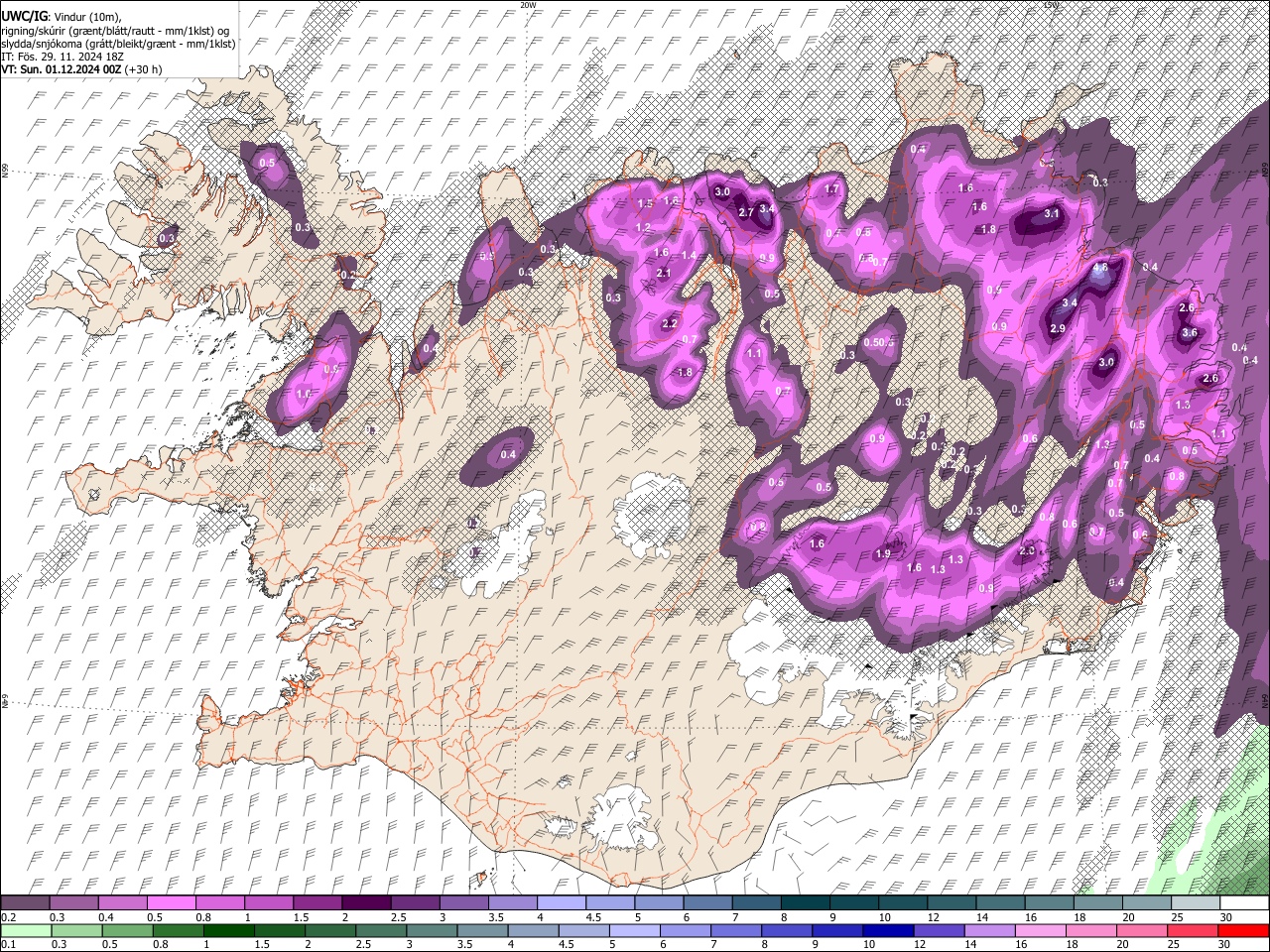Click the '2.1' precipitation value on the map
The height and width of the screenshot is (952, 1270).
tap(664, 273)
